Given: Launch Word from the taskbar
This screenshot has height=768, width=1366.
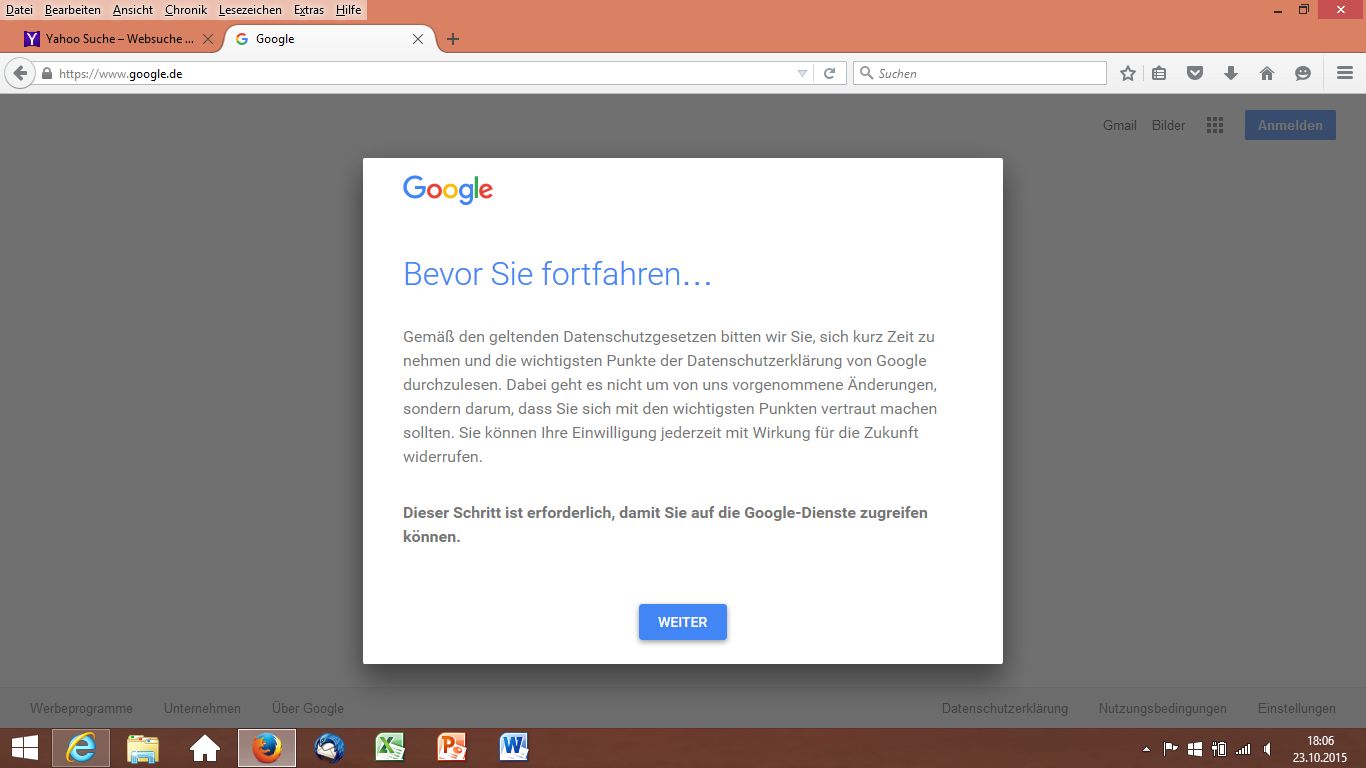Looking at the screenshot, I should (x=514, y=748).
